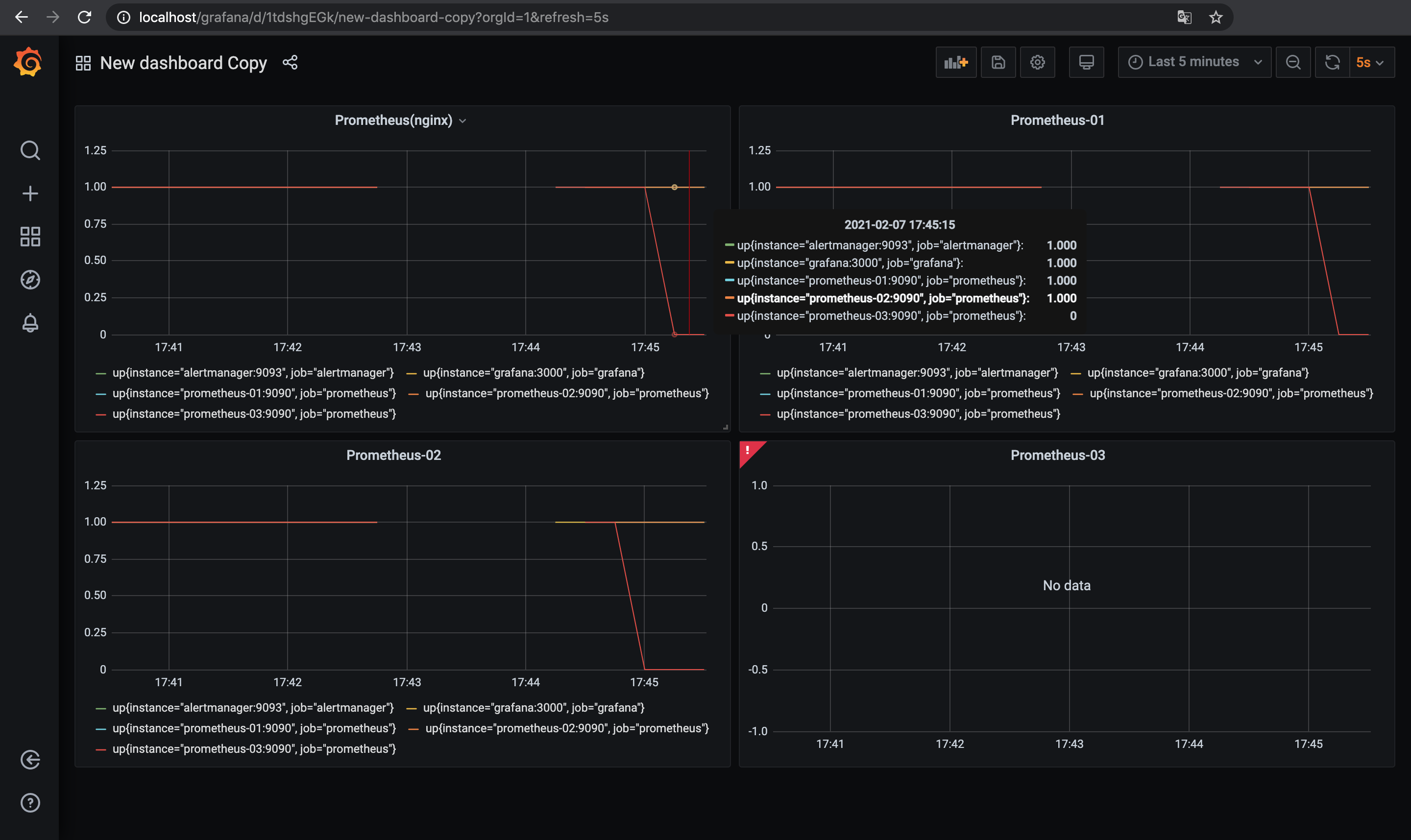View site information icon in address bar
1411x840 pixels.
pyautogui.click(x=123, y=18)
